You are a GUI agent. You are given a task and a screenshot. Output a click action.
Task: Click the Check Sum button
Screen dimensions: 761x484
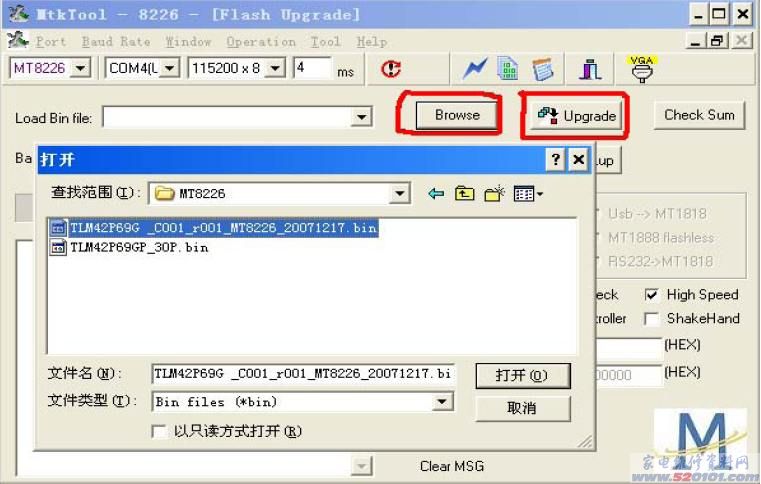[699, 115]
